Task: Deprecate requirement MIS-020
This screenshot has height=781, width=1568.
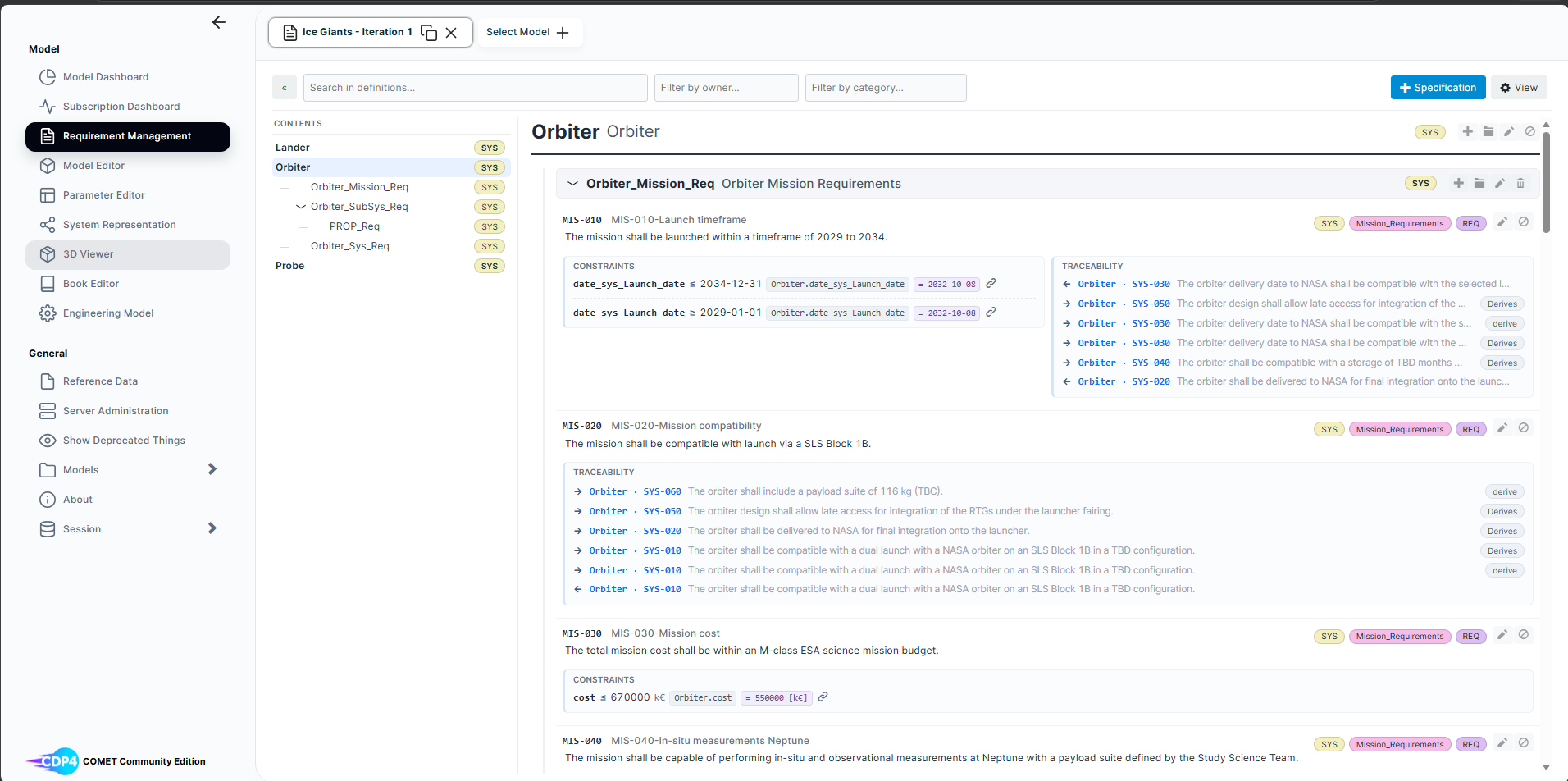Action: point(1523,427)
